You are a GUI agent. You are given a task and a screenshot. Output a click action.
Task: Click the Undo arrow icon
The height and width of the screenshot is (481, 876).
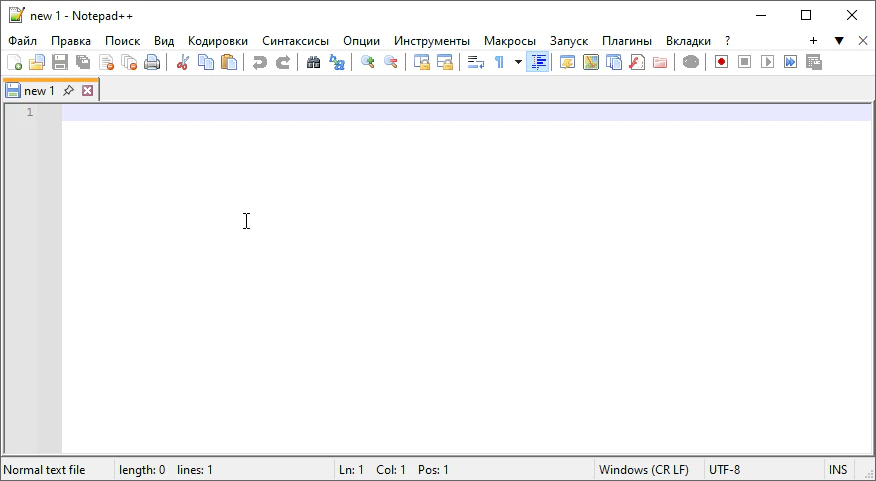[260, 62]
